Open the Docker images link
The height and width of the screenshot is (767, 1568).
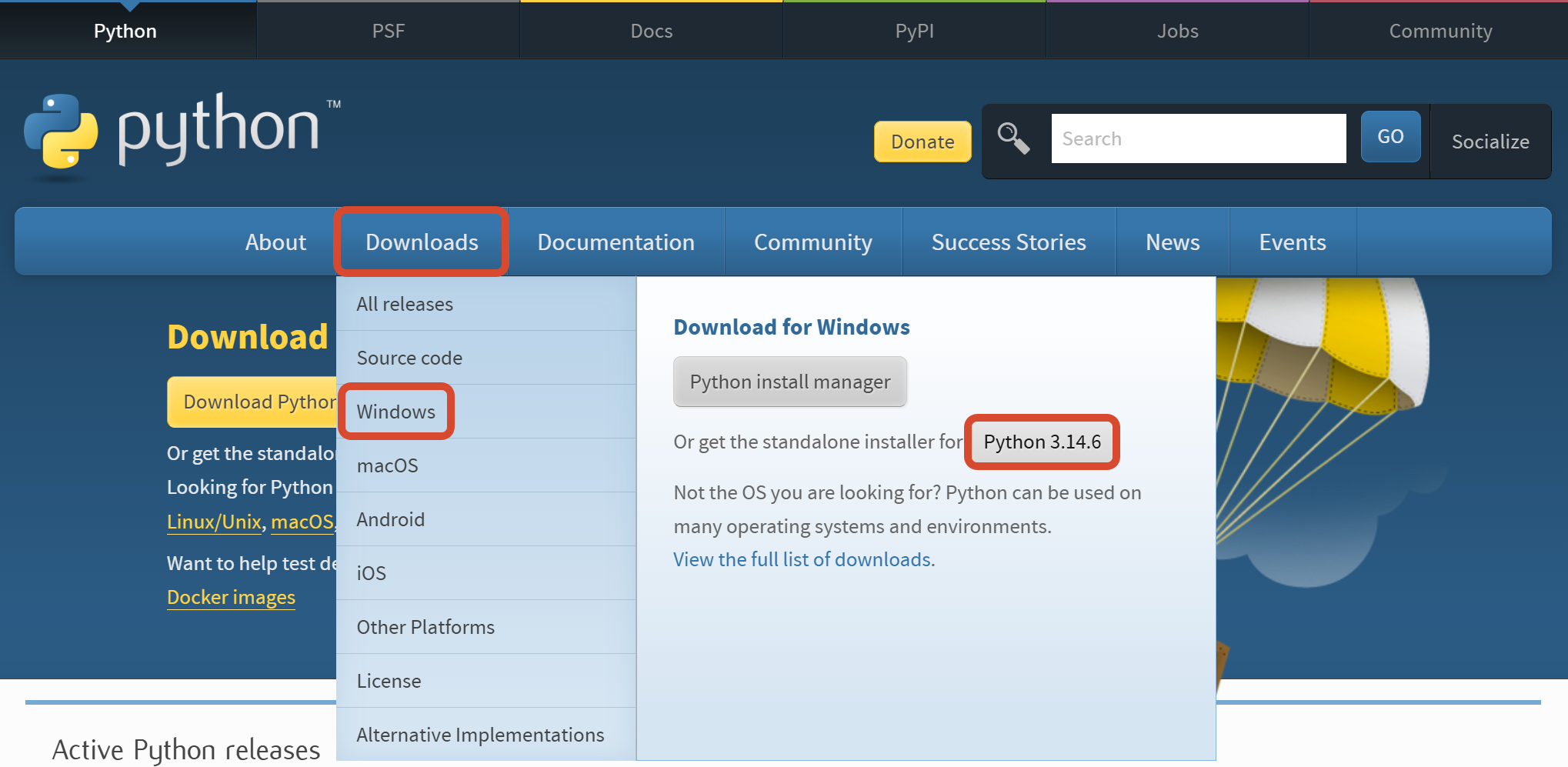(231, 597)
